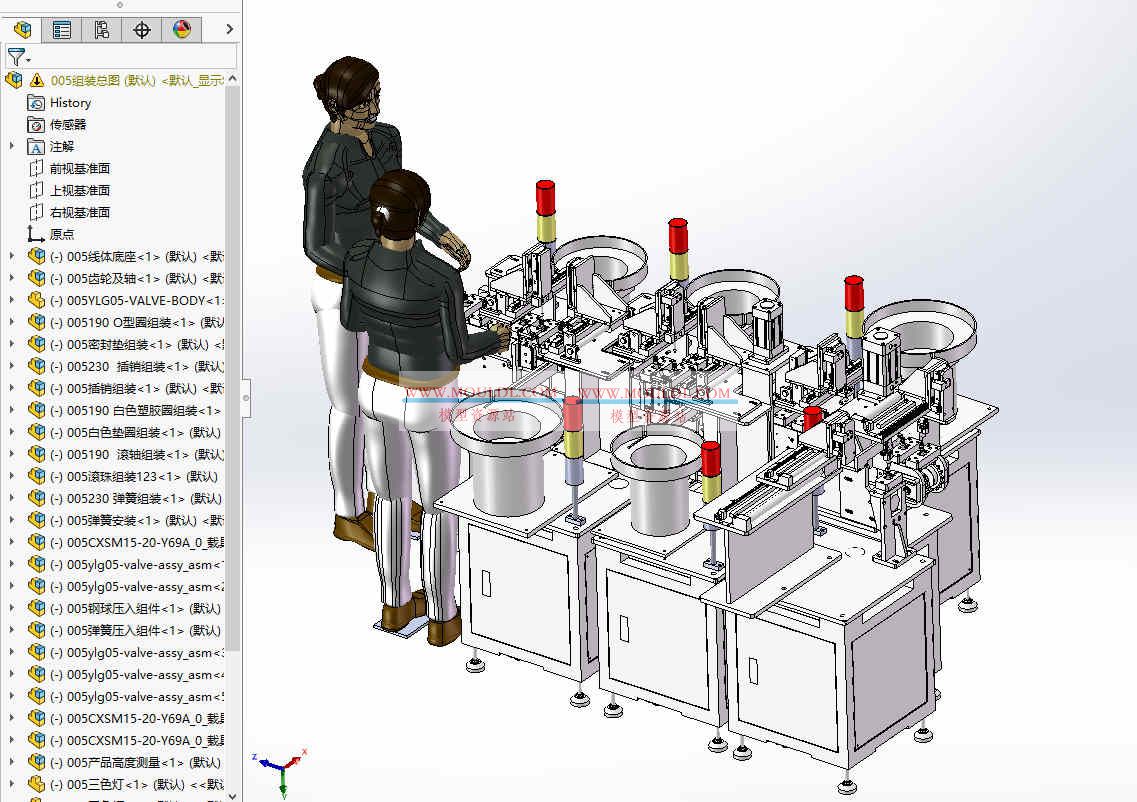Open the ConfigurationManager tab icon
The height and width of the screenshot is (802, 1137).
coord(102,30)
